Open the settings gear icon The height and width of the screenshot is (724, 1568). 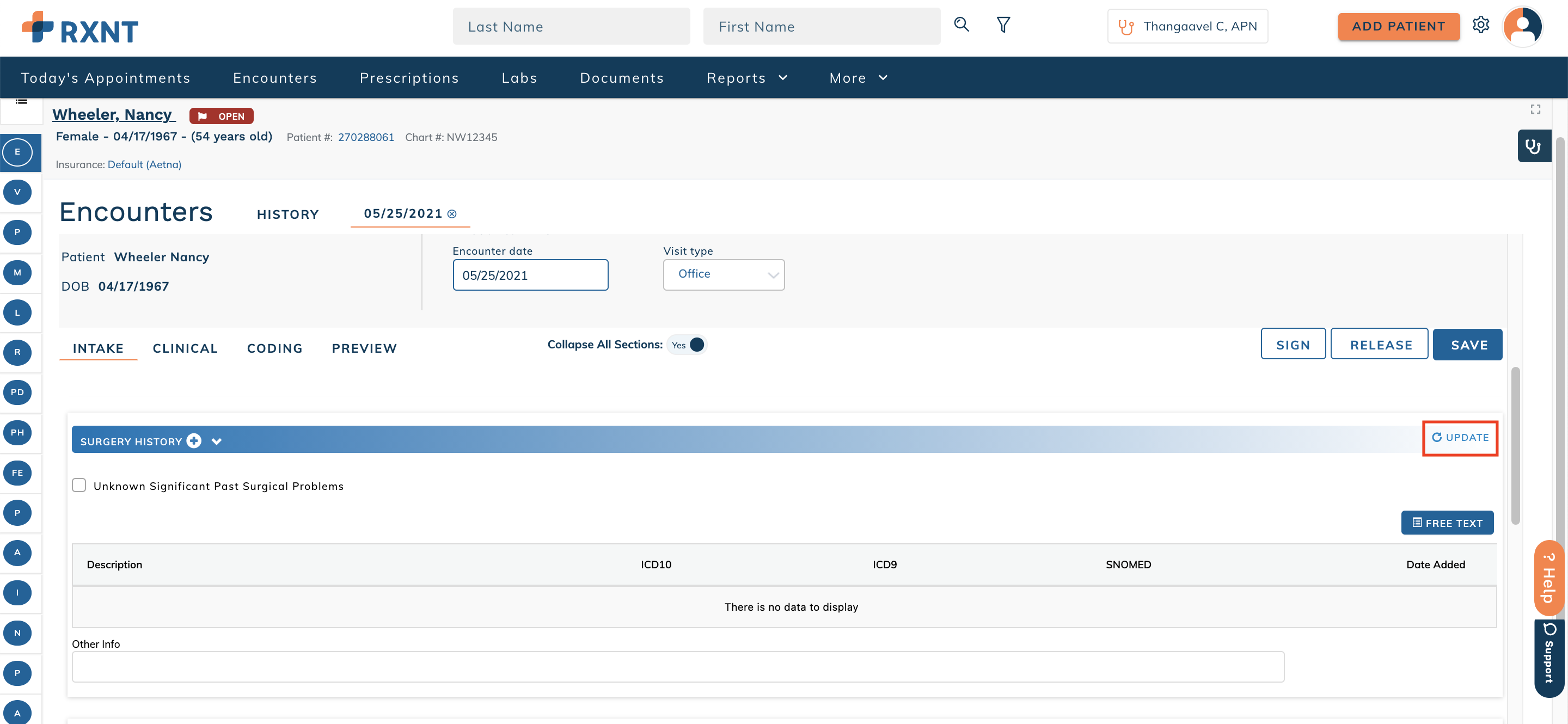(1480, 25)
